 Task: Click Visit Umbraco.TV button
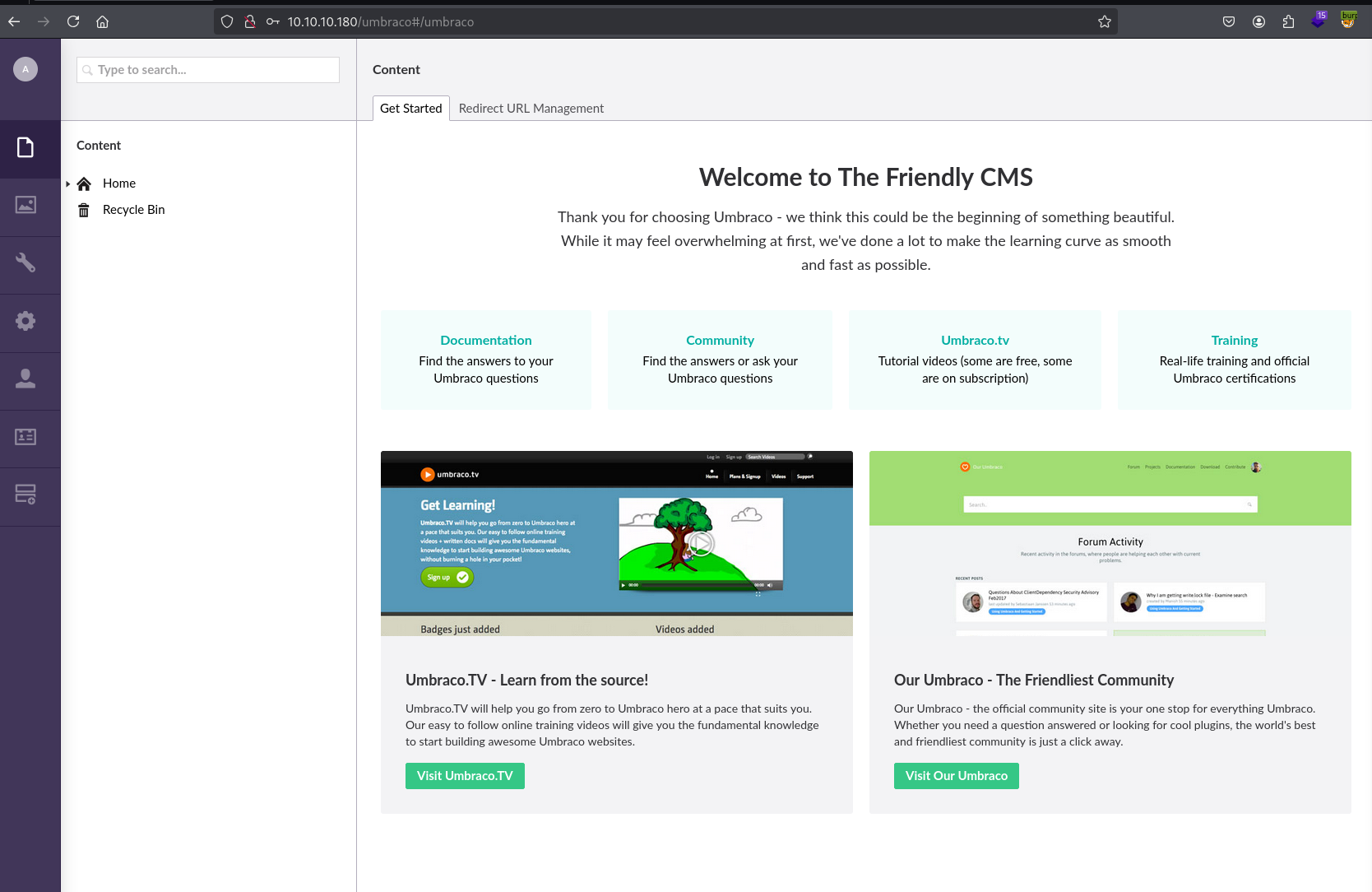tap(465, 776)
